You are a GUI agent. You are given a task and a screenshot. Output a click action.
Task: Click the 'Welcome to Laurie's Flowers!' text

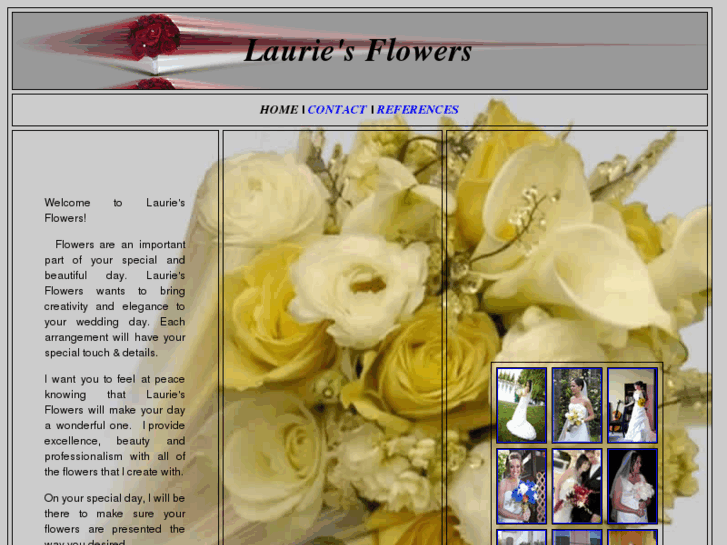click(115, 210)
